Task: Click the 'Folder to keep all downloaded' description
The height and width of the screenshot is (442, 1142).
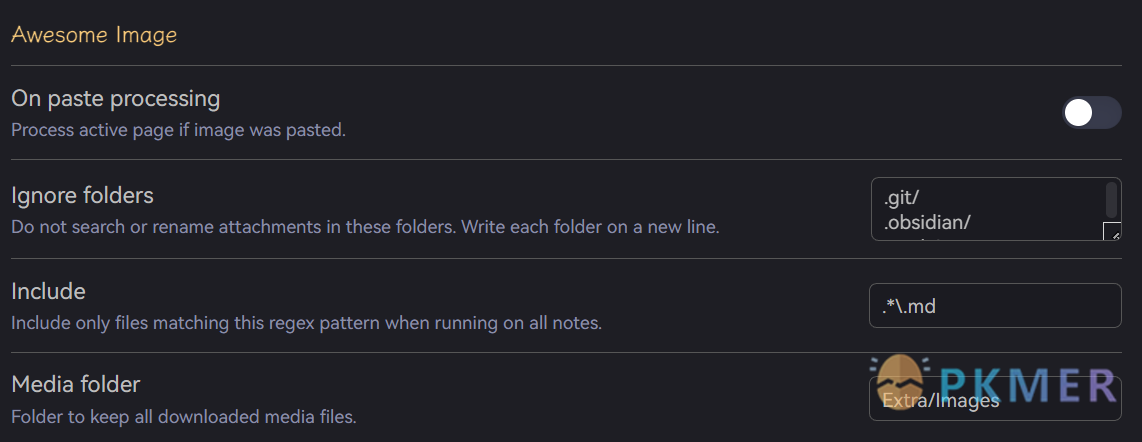Action: (184, 417)
